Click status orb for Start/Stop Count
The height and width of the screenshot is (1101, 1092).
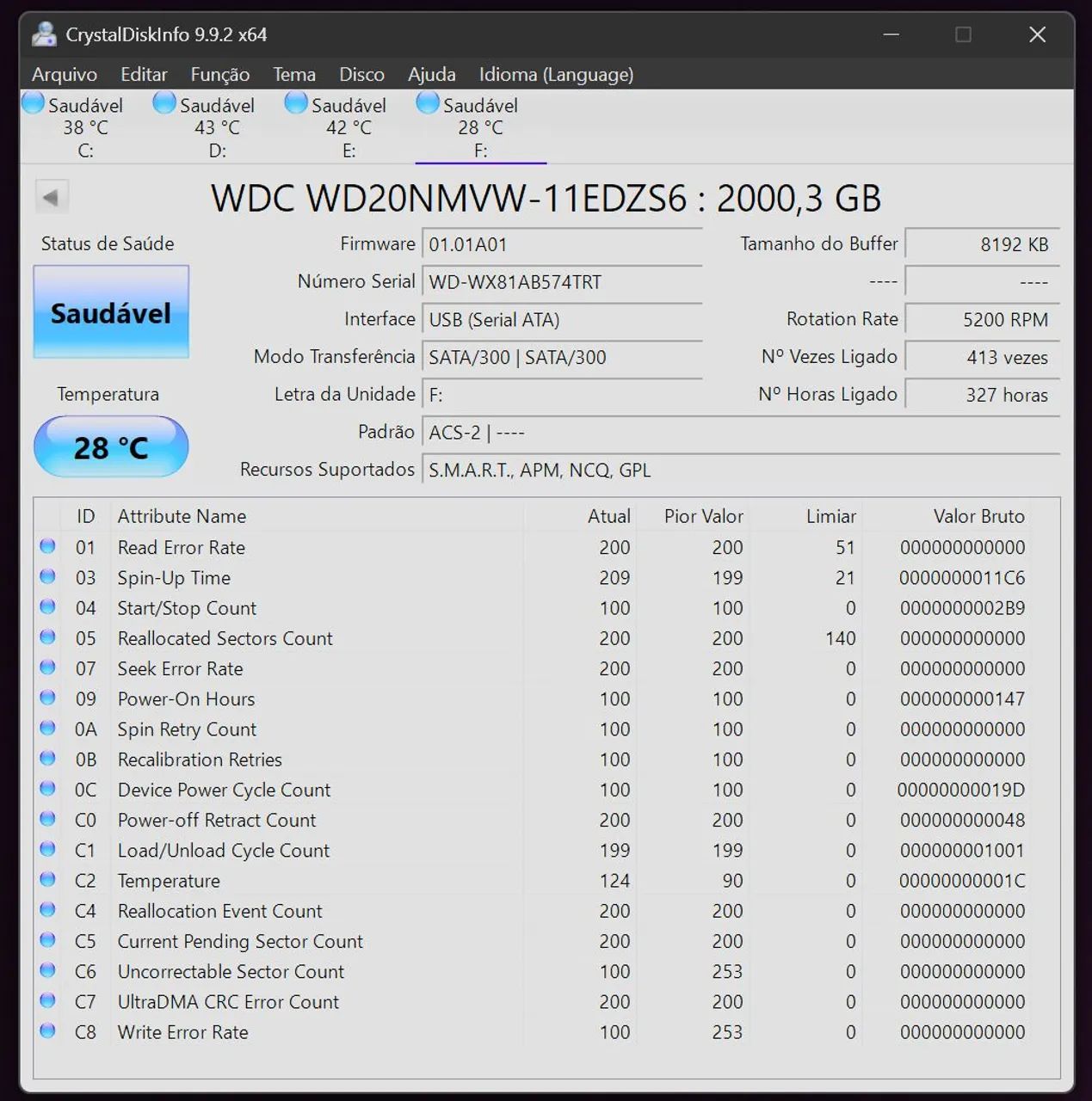[x=47, y=606]
